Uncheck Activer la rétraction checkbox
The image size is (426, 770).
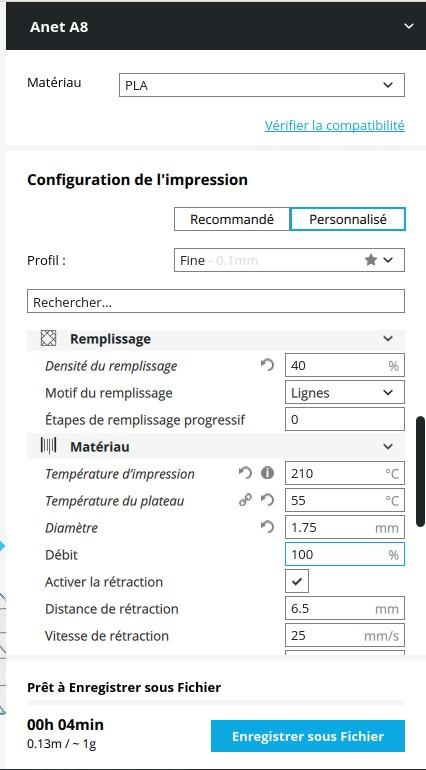pos(297,582)
